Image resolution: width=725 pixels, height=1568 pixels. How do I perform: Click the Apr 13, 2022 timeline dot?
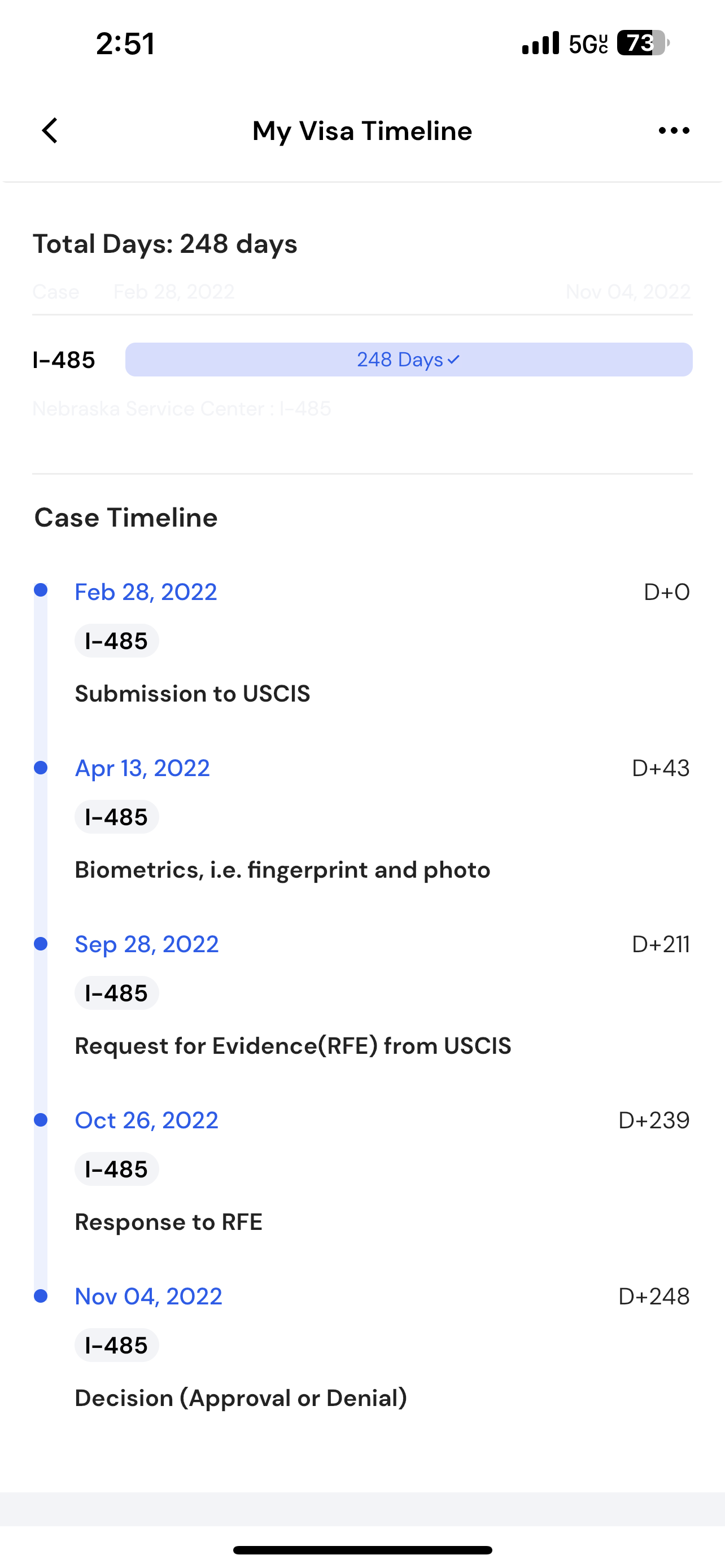click(x=41, y=767)
